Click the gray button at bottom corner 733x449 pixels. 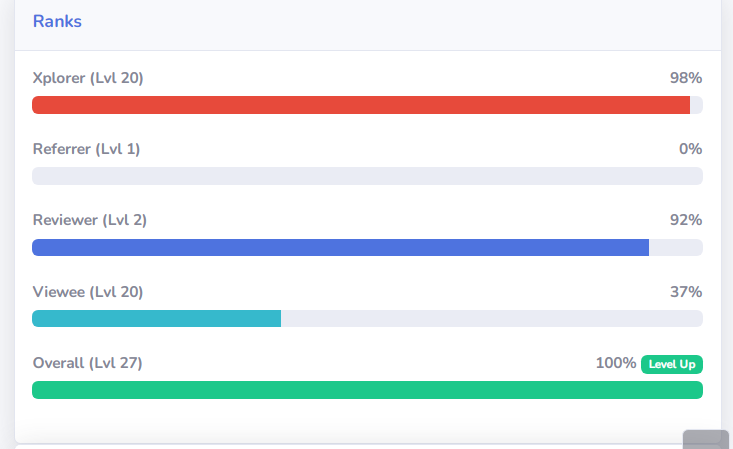click(x=706, y=440)
